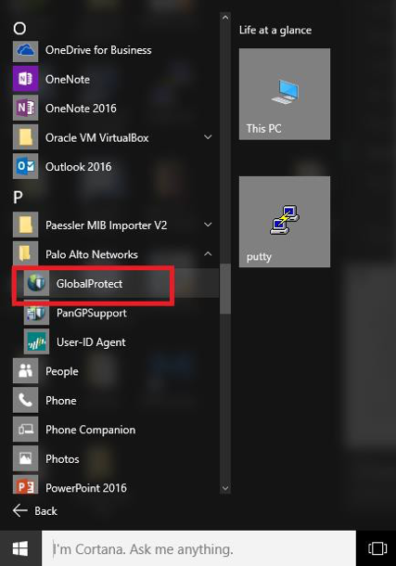Click the User-ID Agent icon
The height and width of the screenshot is (566, 396).
click(36, 342)
